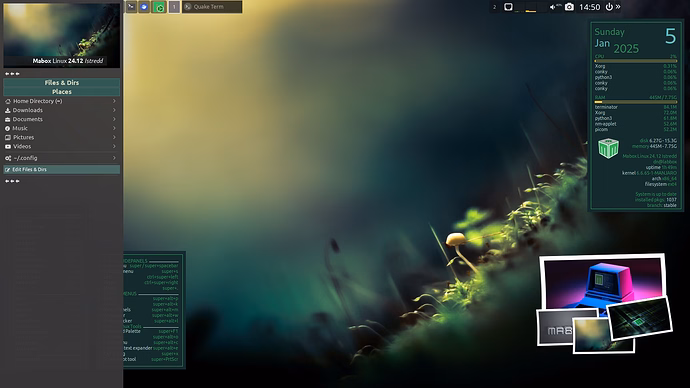Screen dimensions: 690x388
Task: Open the ~/.config menu entry
Action: pyautogui.click(x=62, y=158)
